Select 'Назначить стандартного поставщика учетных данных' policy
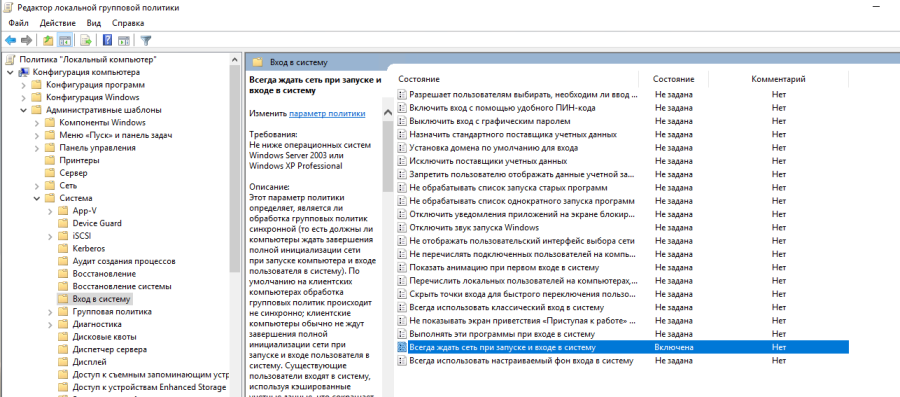Screen dimensions: 900x397 click(x=513, y=135)
